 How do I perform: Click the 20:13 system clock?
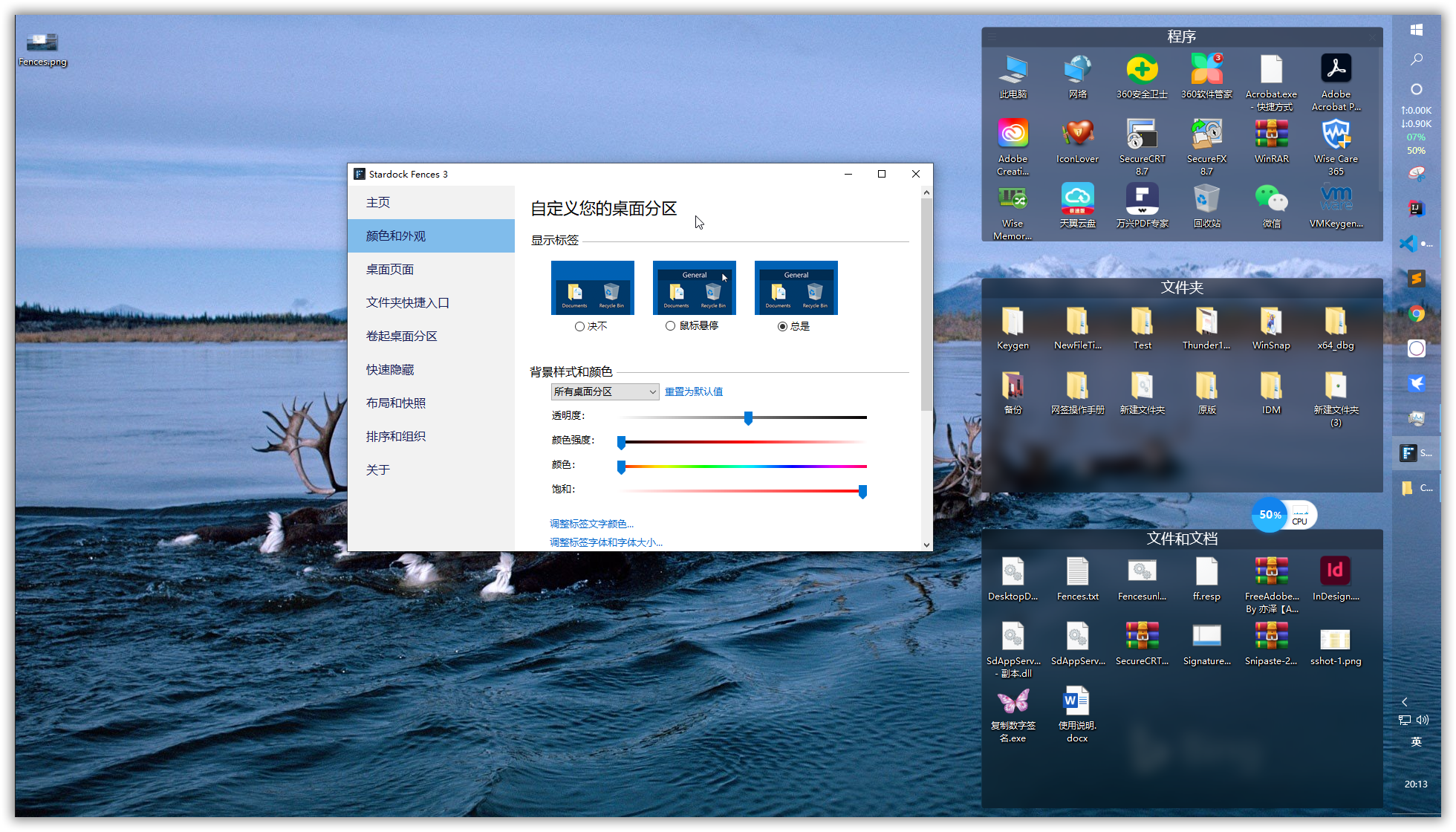pyautogui.click(x=1416, y=784)
